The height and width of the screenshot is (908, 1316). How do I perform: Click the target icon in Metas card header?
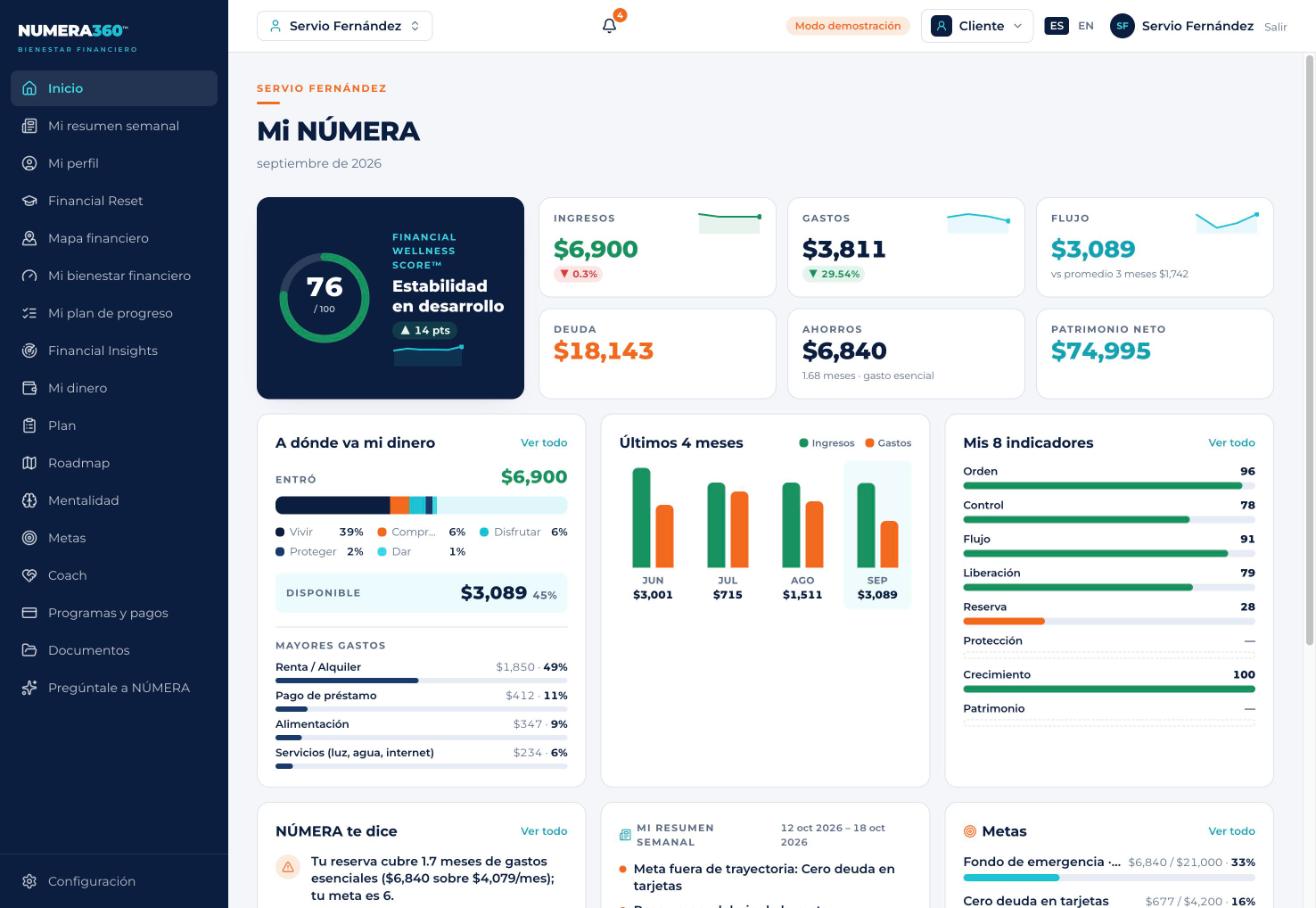(969, 831)
